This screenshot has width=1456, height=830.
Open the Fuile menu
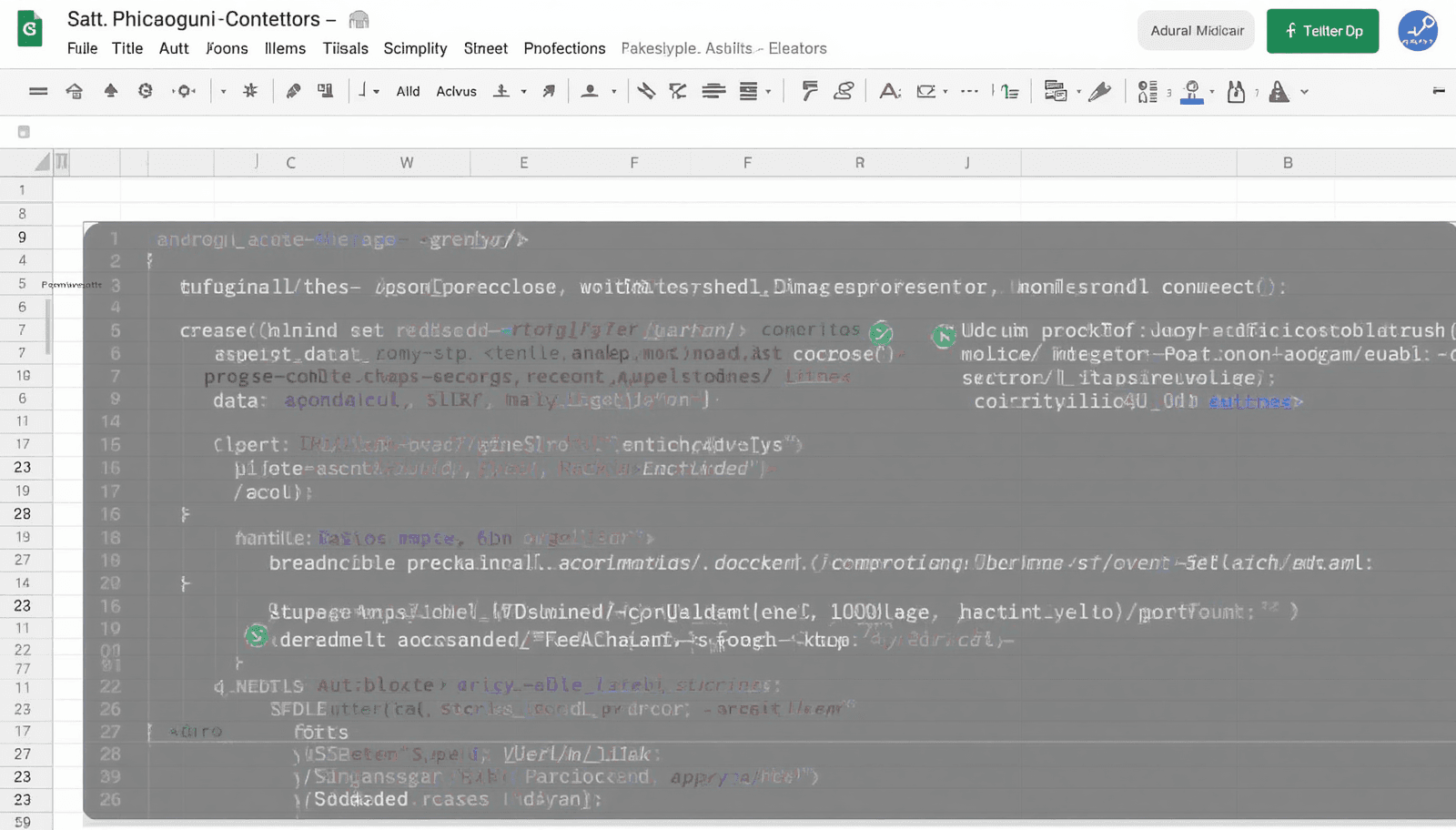82,48
